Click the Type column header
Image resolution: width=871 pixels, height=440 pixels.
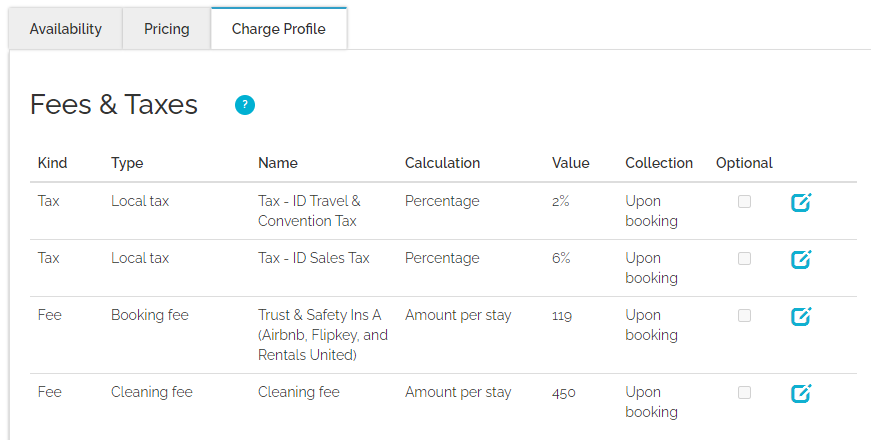pyautogui.click(x=127, y=163)
